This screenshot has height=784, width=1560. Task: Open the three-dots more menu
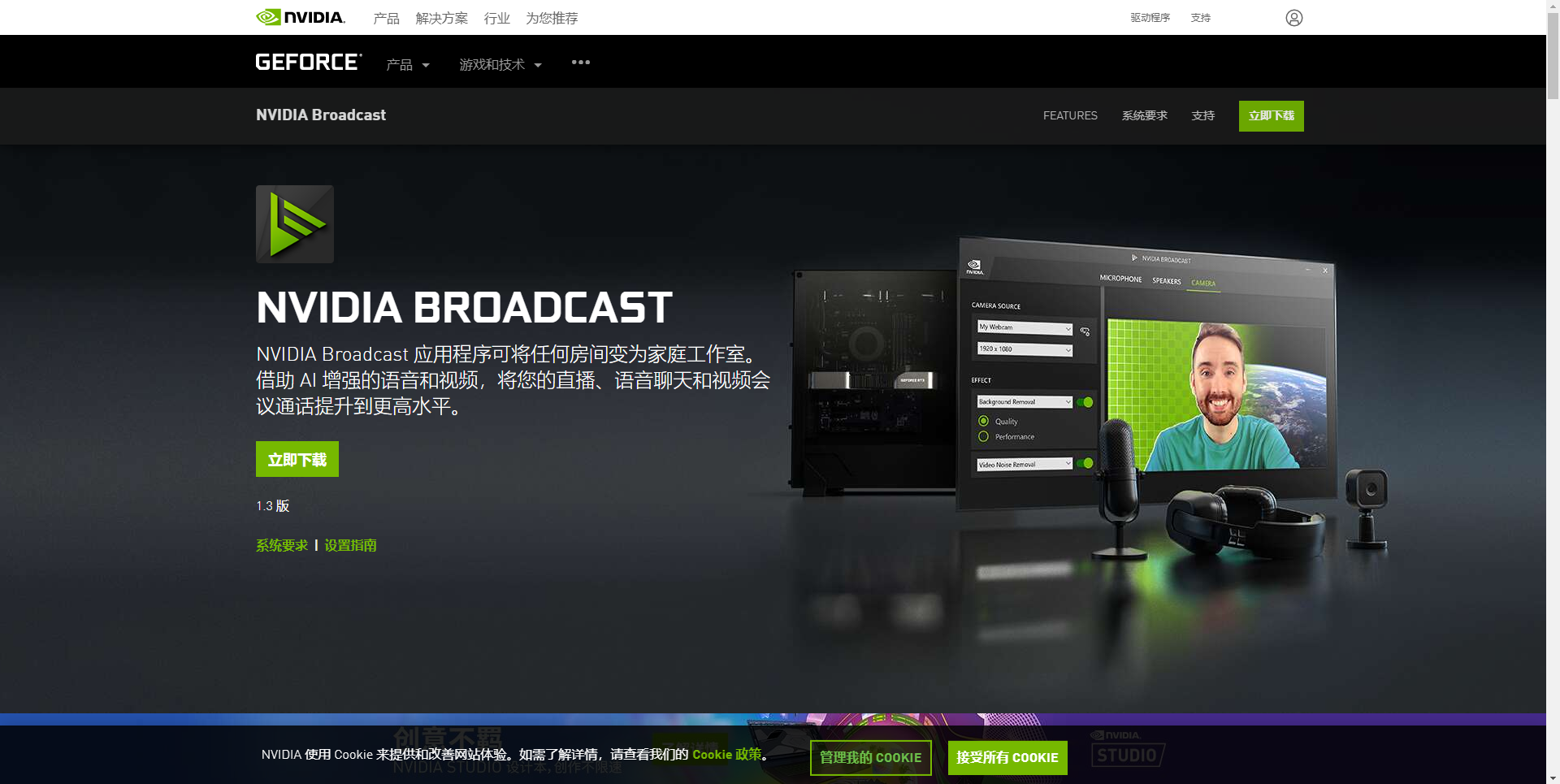[x=580, y=63]
